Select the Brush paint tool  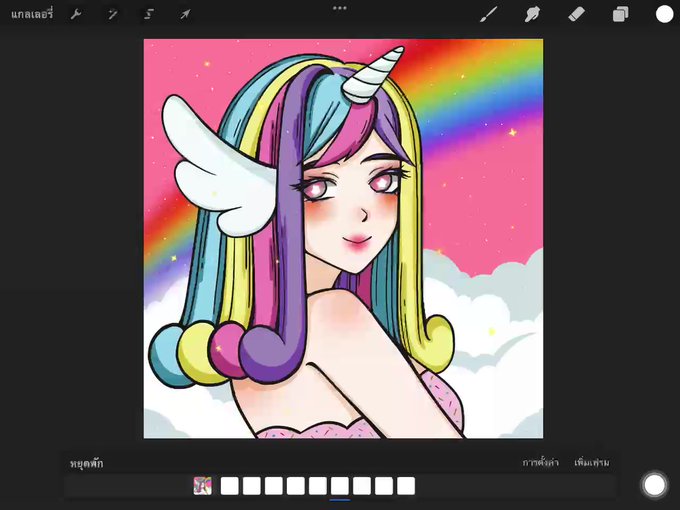pos(488,14)
